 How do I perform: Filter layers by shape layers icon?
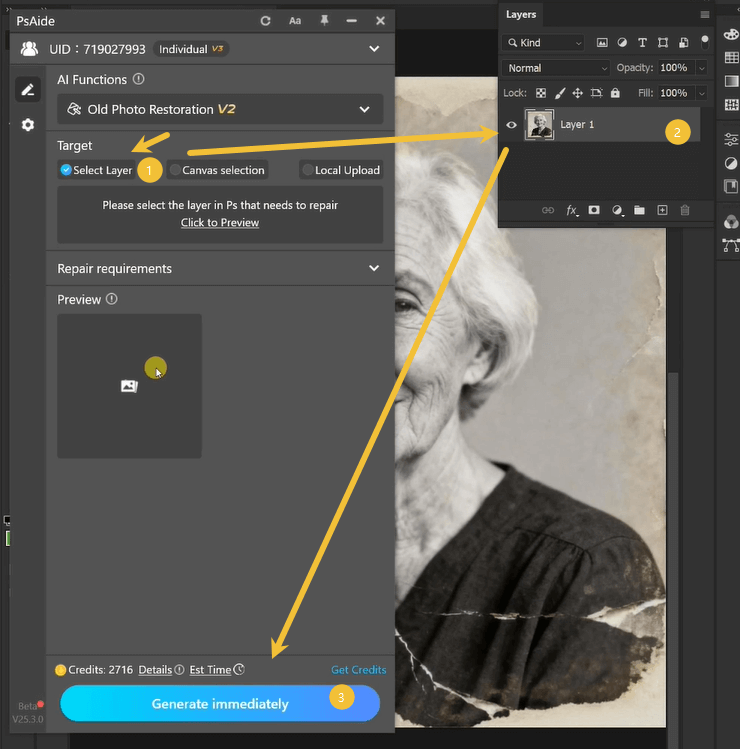[x=663, y=43]
